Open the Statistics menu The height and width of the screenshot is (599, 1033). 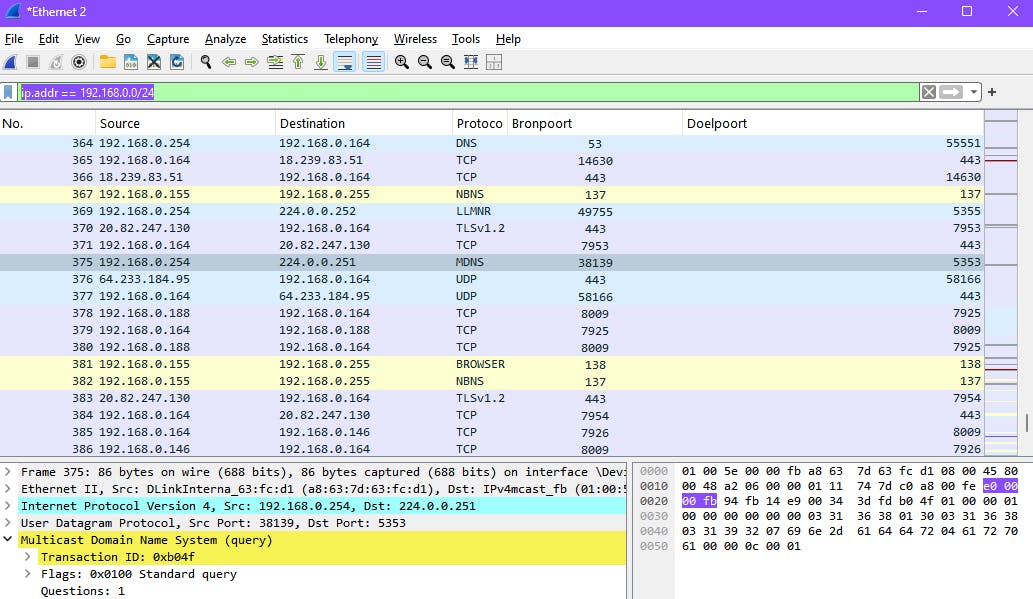click(284, 39)
